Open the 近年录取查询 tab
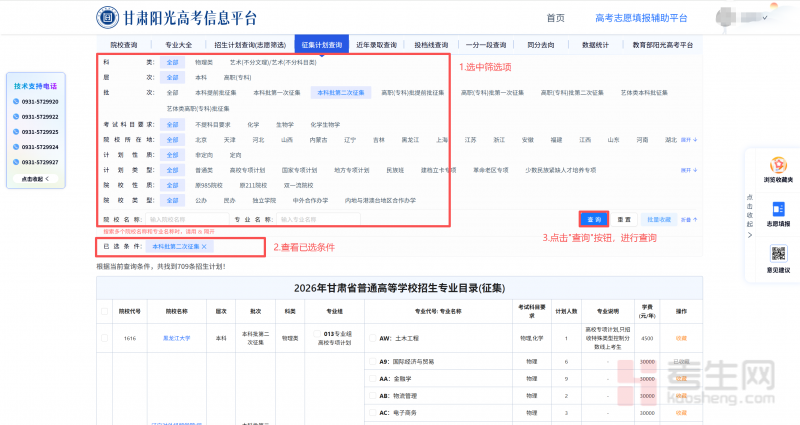Image resolution: width=800 pixels, height=425 pixels. pyautogui.click(x=377, y=45)
